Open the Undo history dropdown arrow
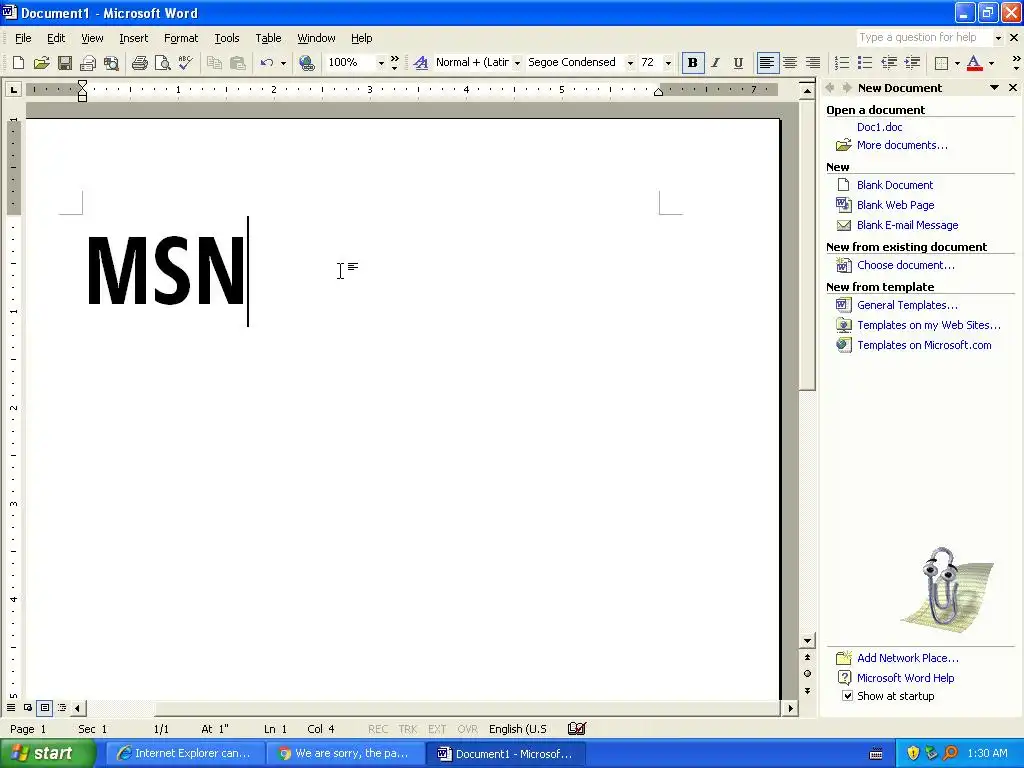1024x768 pixels. click(283, 63)
